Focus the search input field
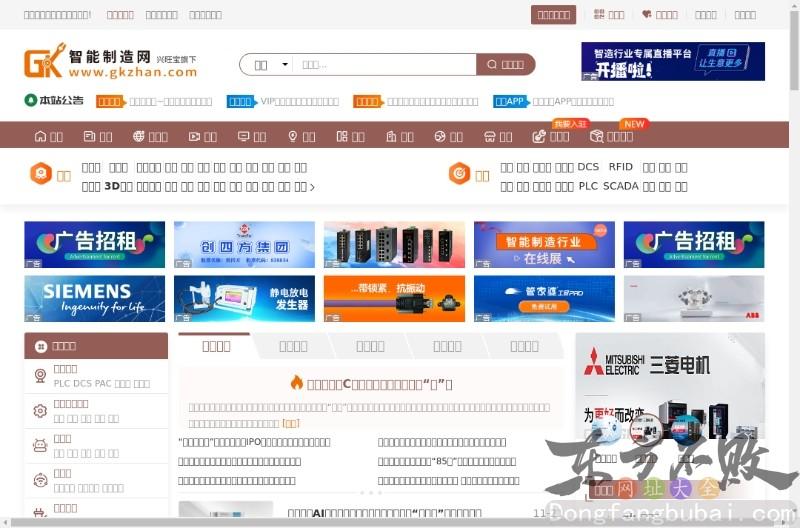Image resolution: width=800 pixels, height=528 pixels. pyautogui.click(x=385, y=65)
